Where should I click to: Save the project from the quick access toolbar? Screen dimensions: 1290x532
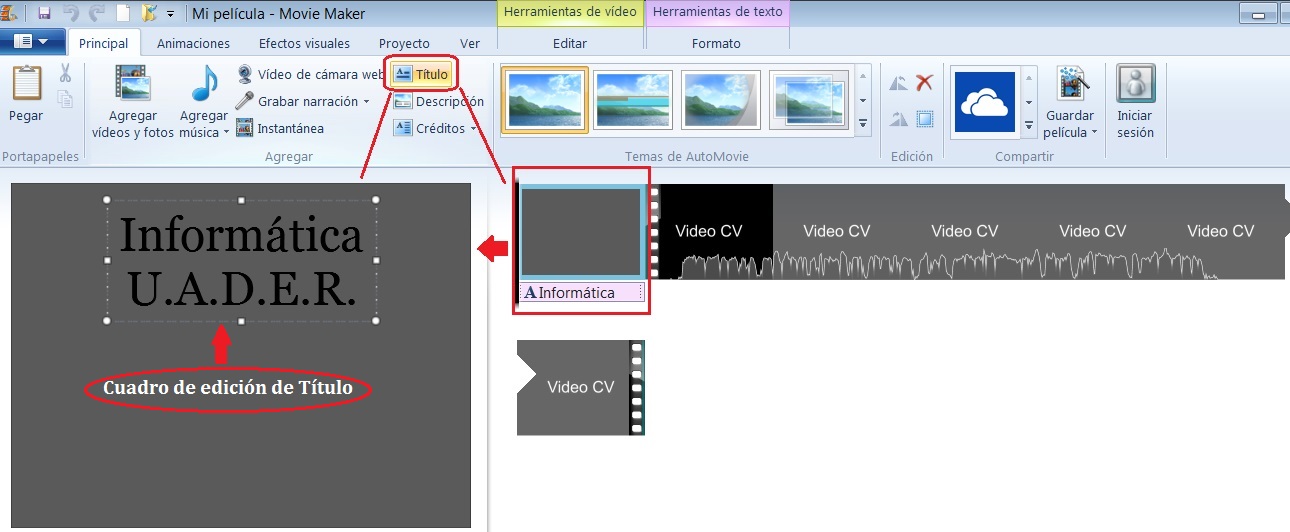[x=44, y=14]
